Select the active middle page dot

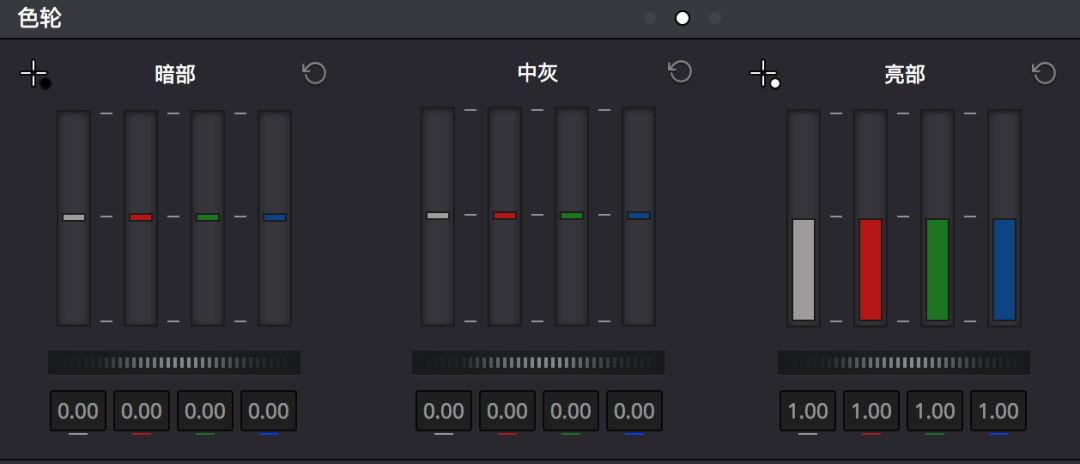point(682,18)
